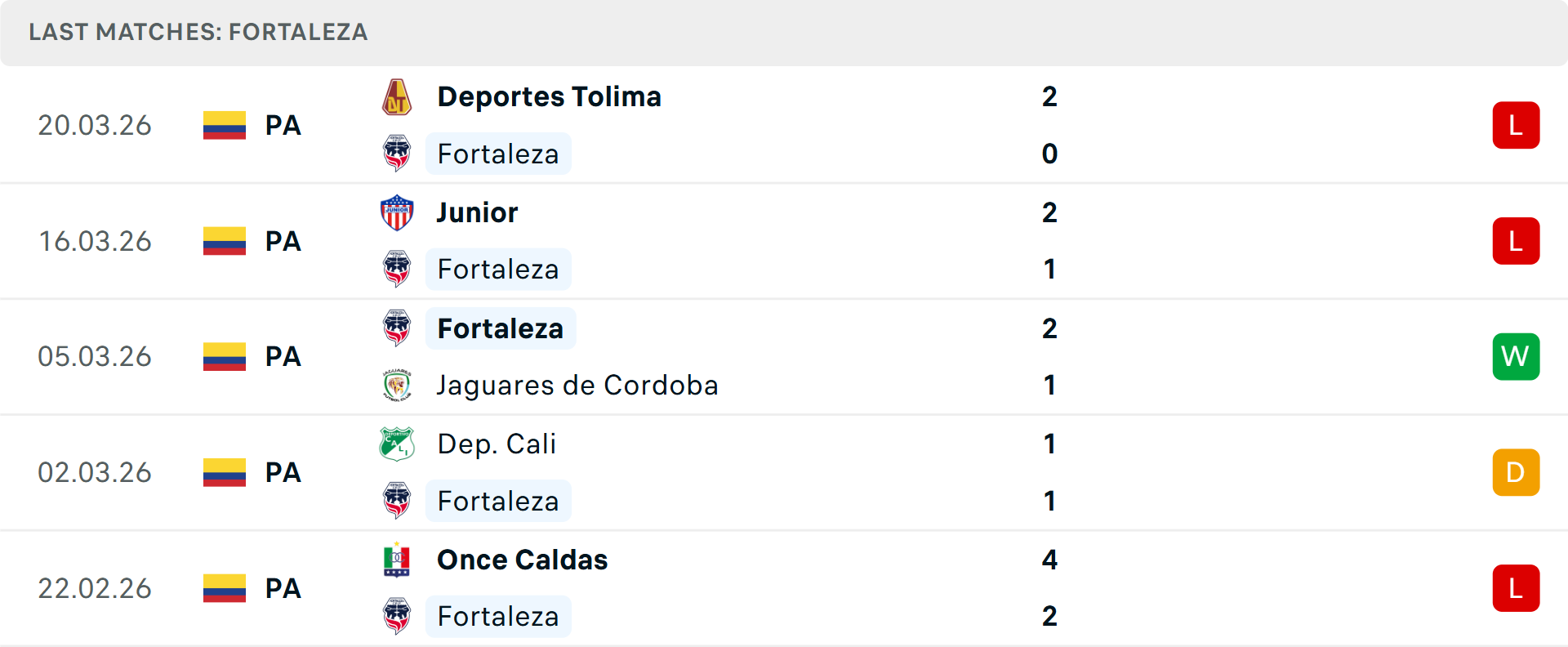The width and height of the screenshot is (1568, 647).
Task: Click Colombia flag on the 22.02.26 row
Action: [225, 588]
